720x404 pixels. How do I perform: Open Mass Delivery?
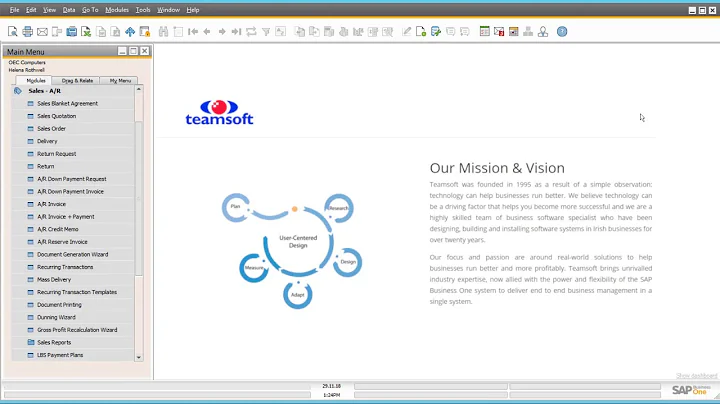[54, 280]
